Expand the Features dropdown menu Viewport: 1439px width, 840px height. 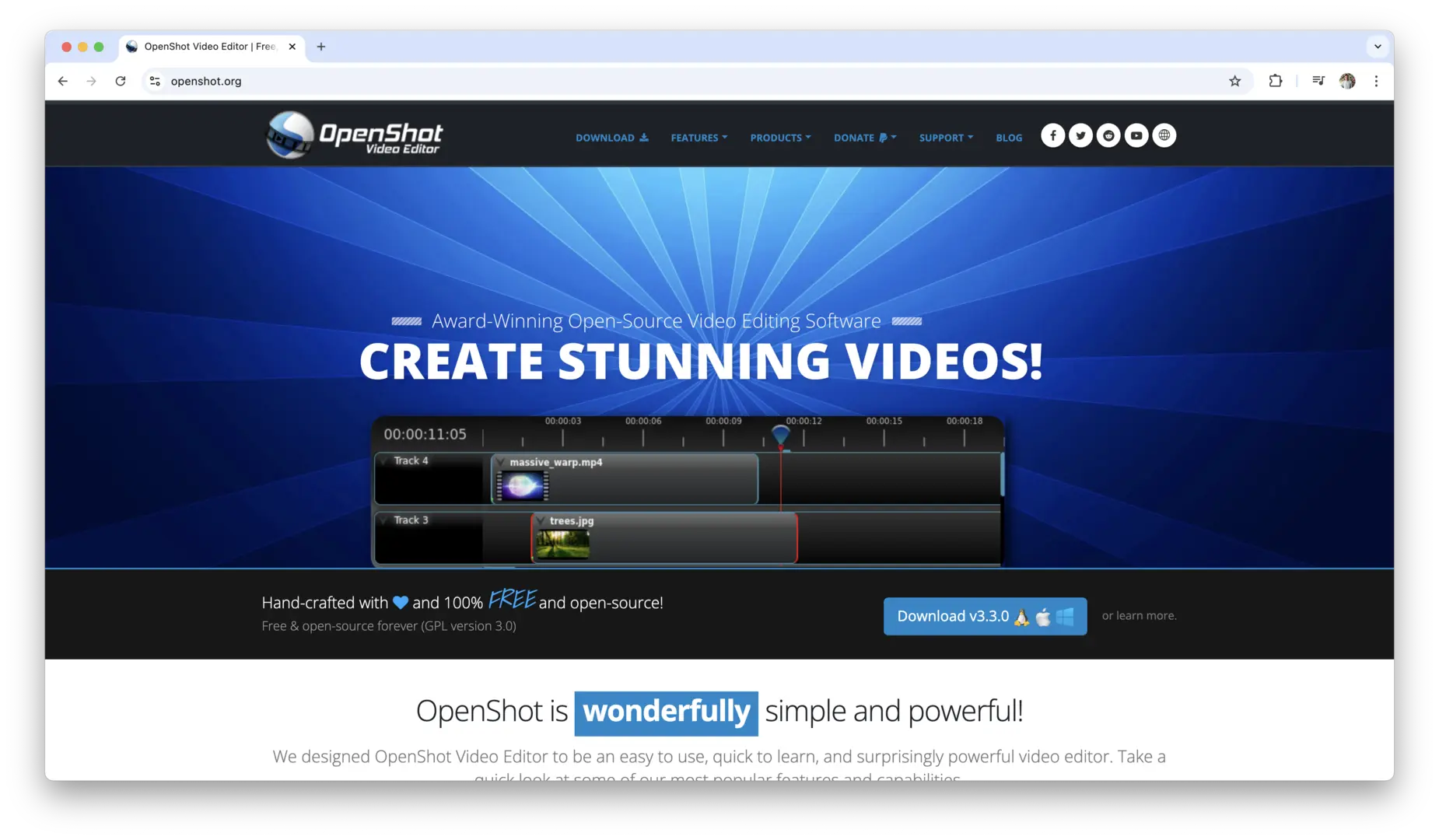pos(699,138)
